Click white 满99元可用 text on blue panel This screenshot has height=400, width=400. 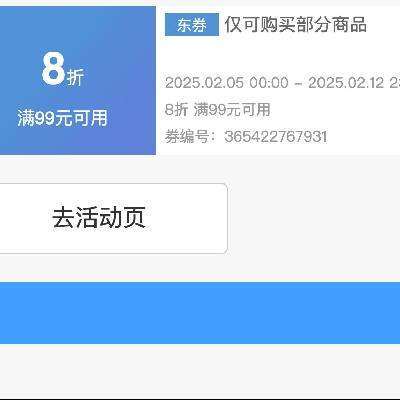(x=63, y=118)
